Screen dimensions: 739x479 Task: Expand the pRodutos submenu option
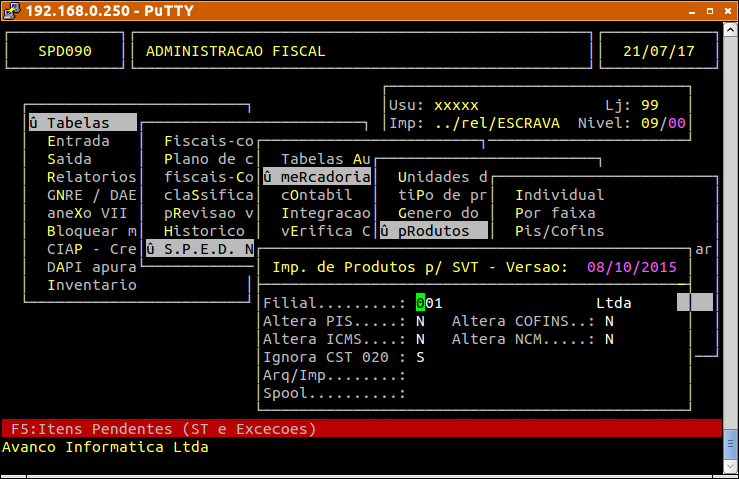pos(432,231)
